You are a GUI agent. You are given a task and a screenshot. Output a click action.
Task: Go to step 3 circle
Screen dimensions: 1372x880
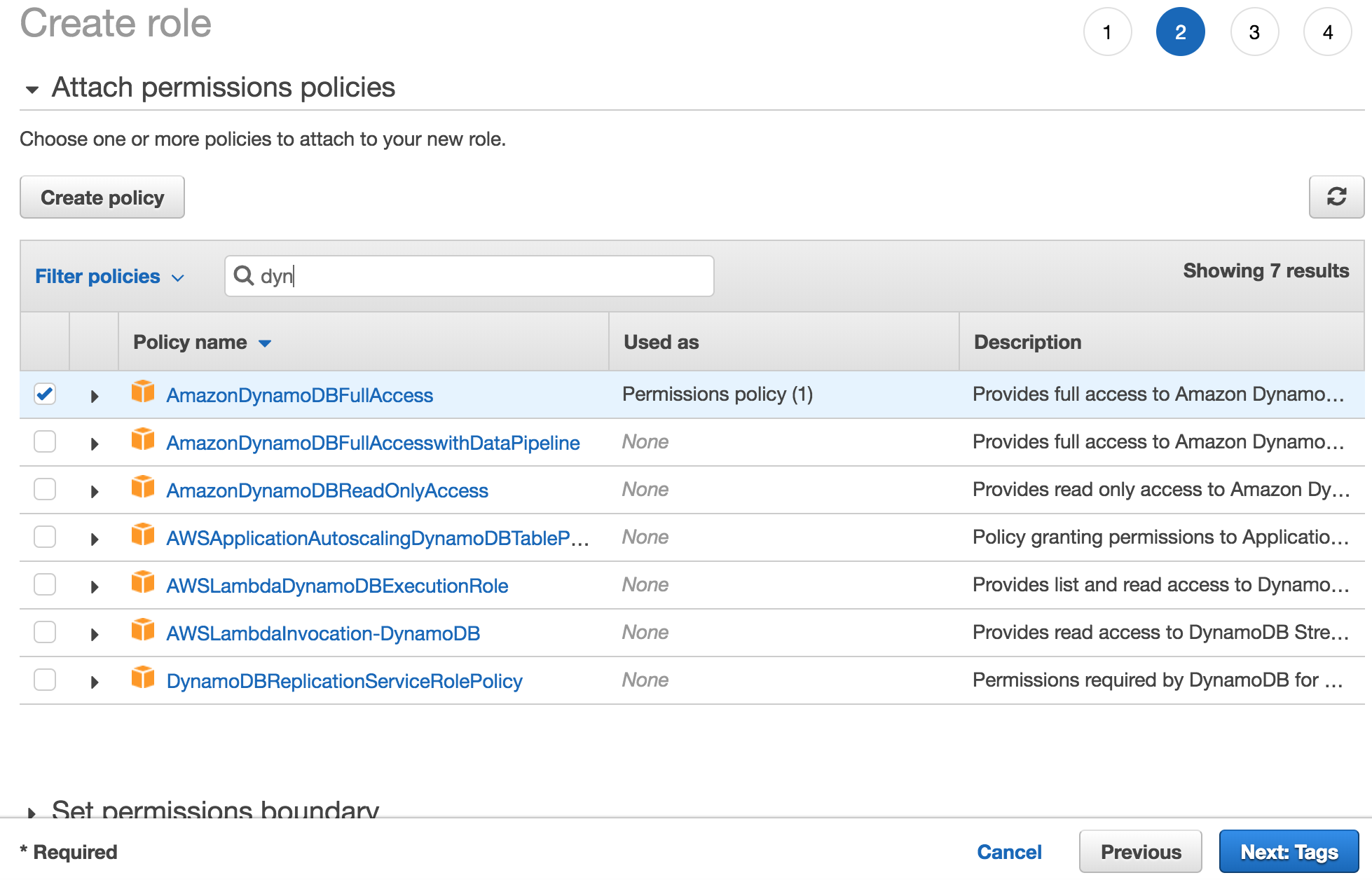click(1254, 32)
